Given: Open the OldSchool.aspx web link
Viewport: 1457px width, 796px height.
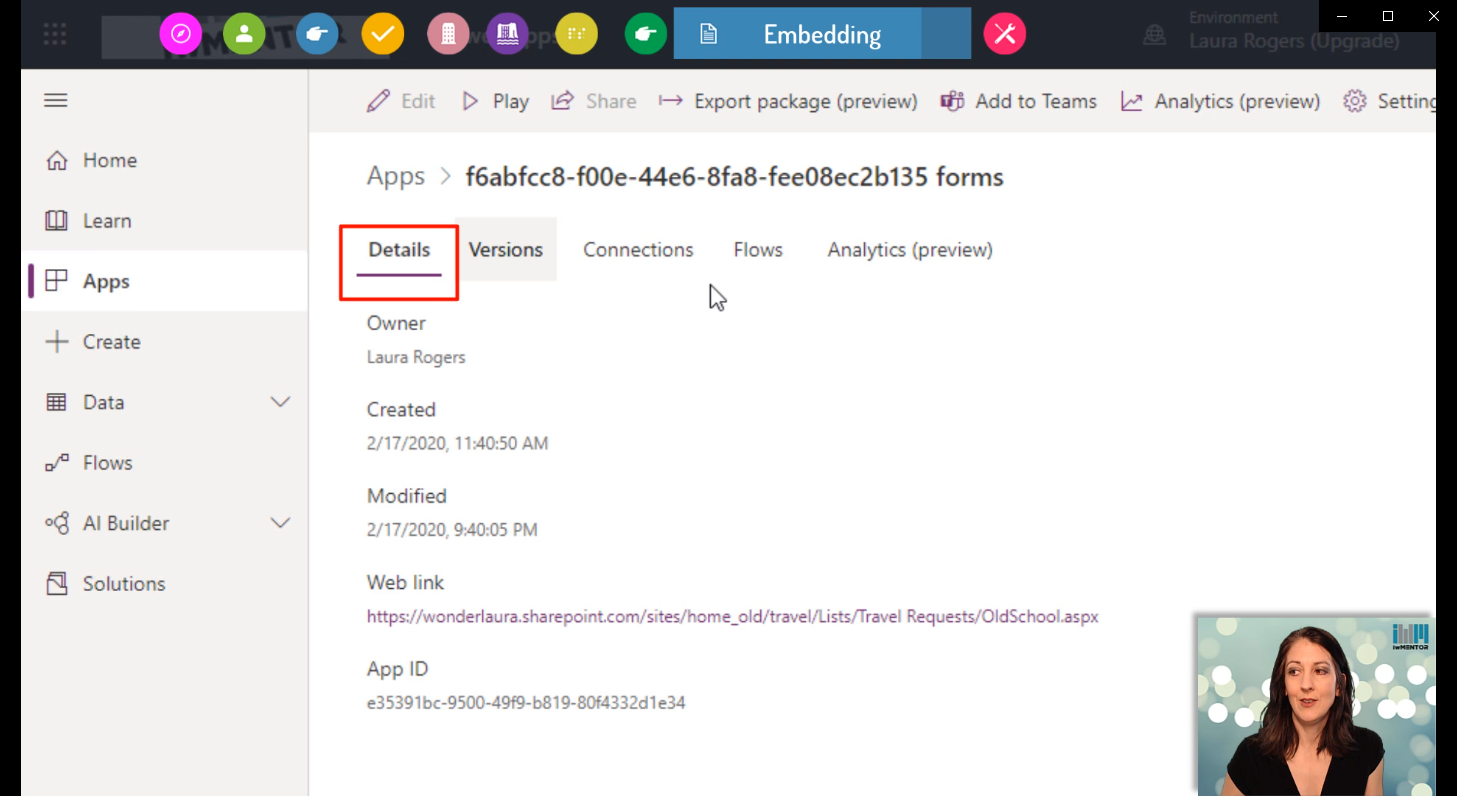Looking at the screenshot, I should (733, 617).
